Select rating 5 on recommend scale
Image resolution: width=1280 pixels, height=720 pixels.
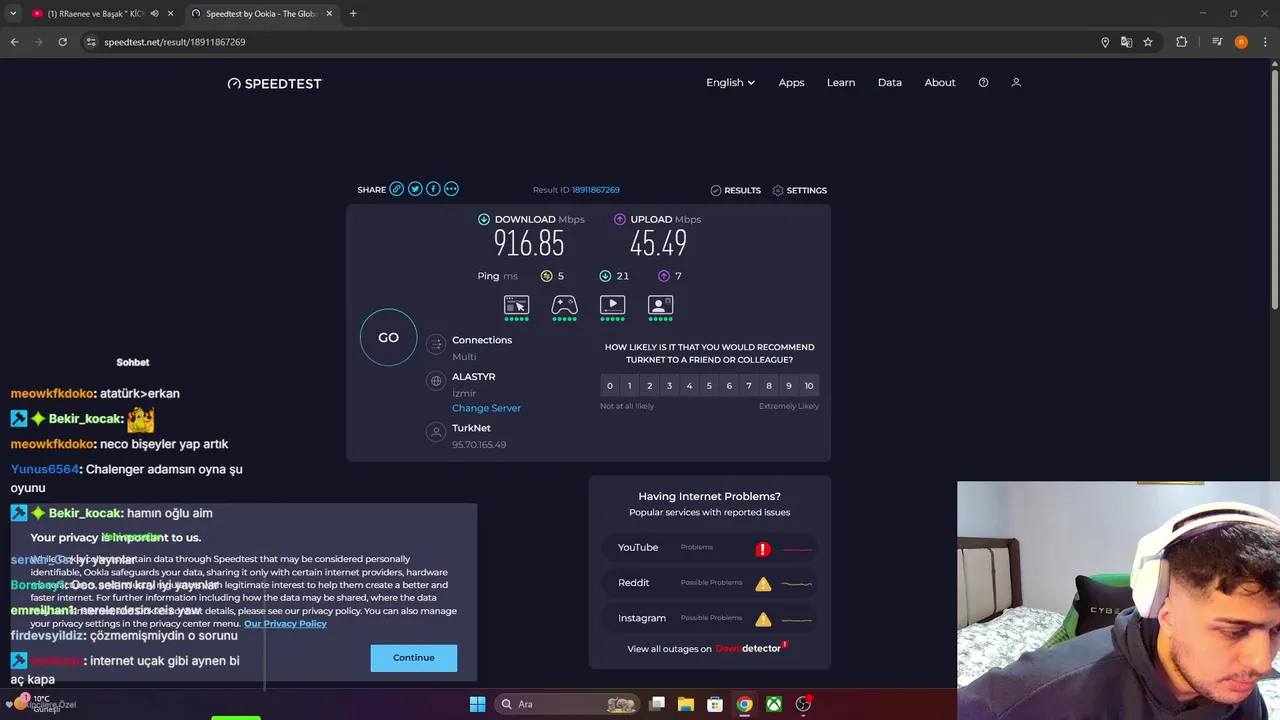(709, 386)
